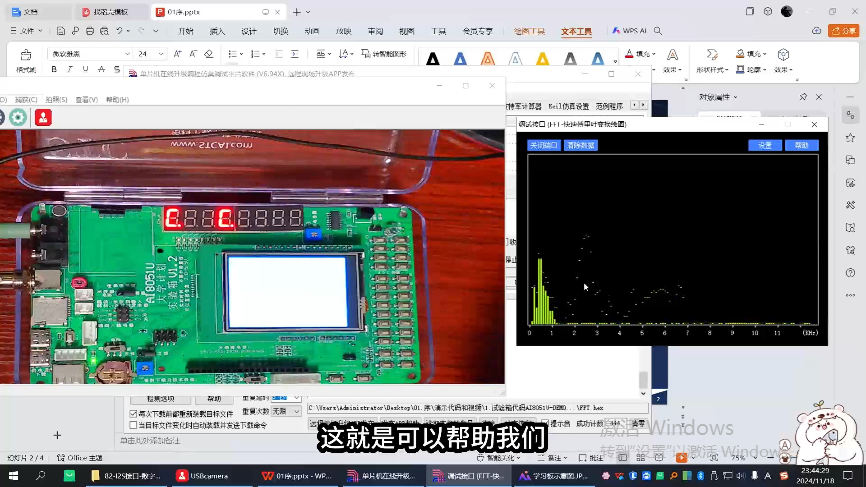The image size is (866, 487).
Task: Click the print preview icon in quick toolbar
Action: pyautogui.click(x=104, y=31)
